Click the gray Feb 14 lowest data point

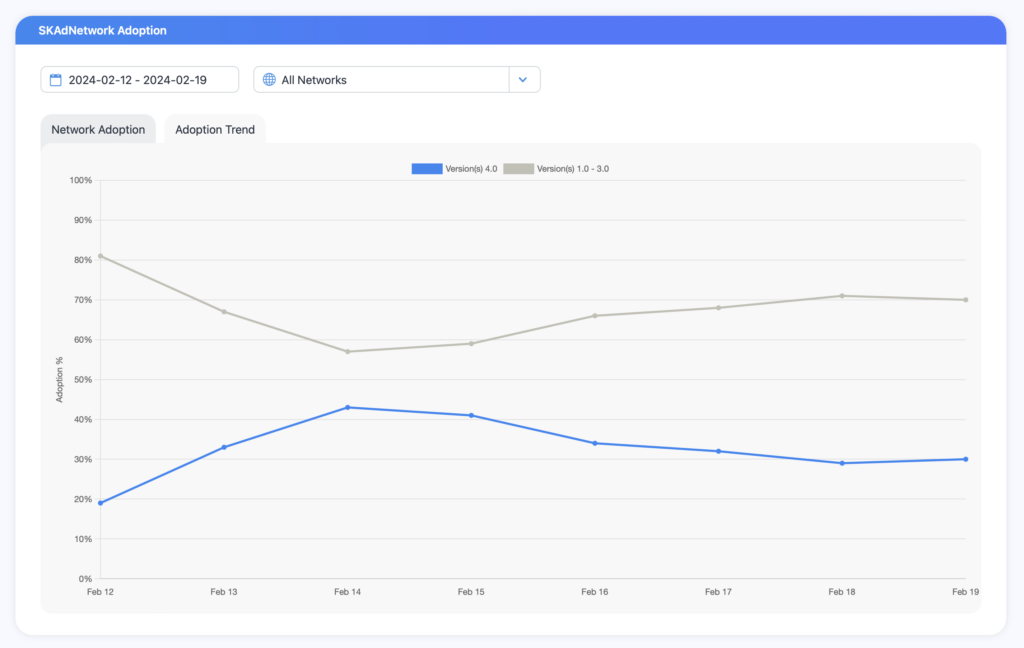pyautogui.click(x=347, y=351)
